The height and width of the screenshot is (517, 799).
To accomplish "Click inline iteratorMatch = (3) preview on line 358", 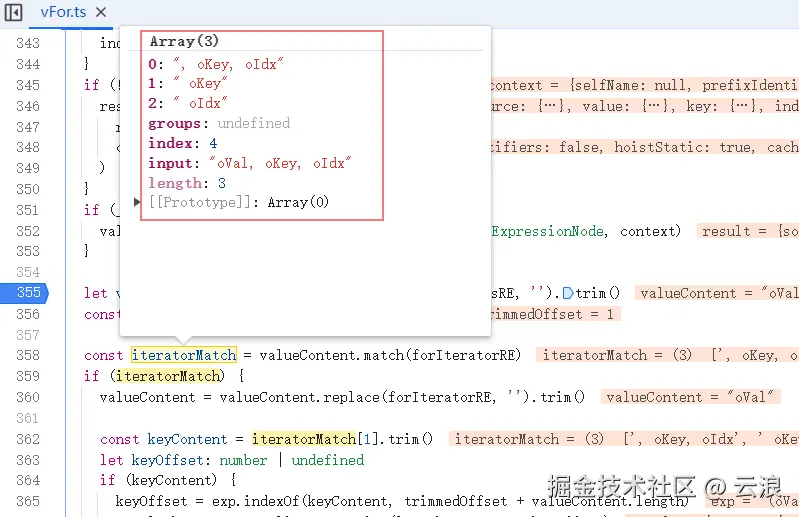I will point(668,355).
